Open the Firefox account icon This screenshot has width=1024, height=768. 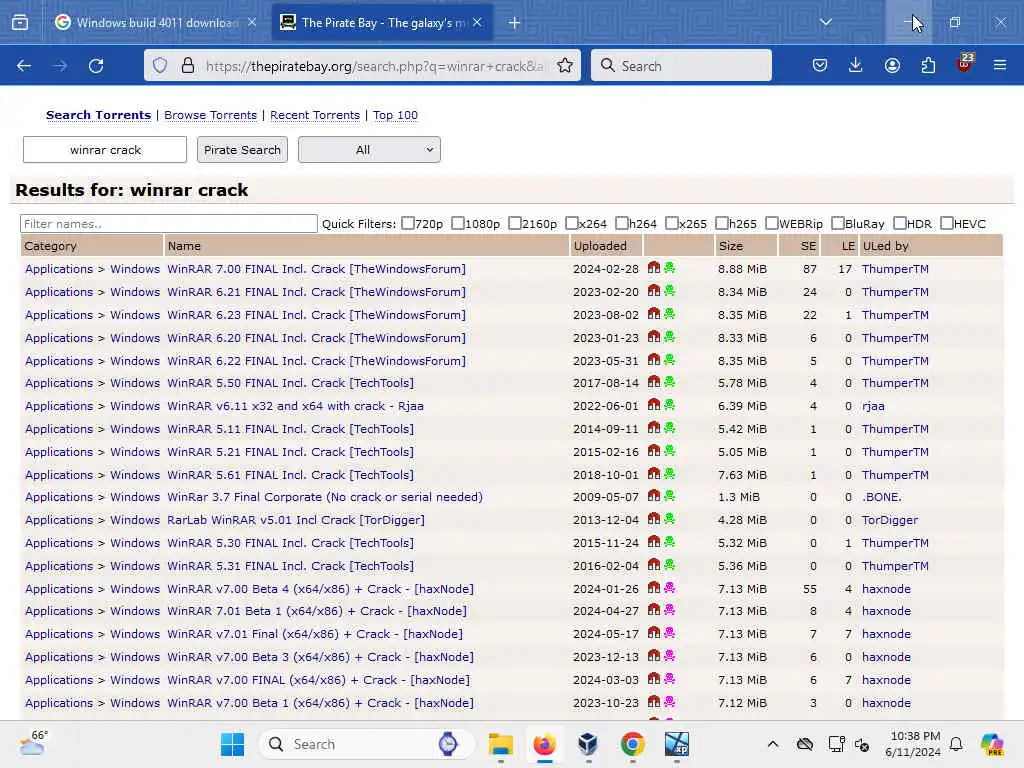892,65
